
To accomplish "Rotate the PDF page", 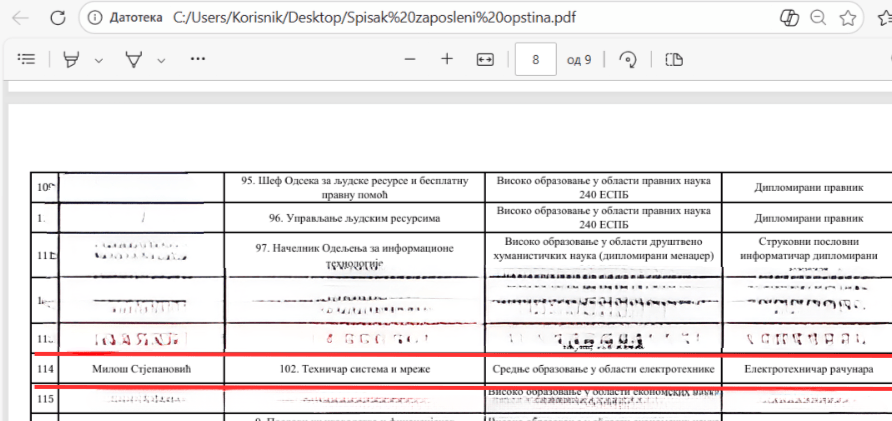I will (x=630, y=60).
